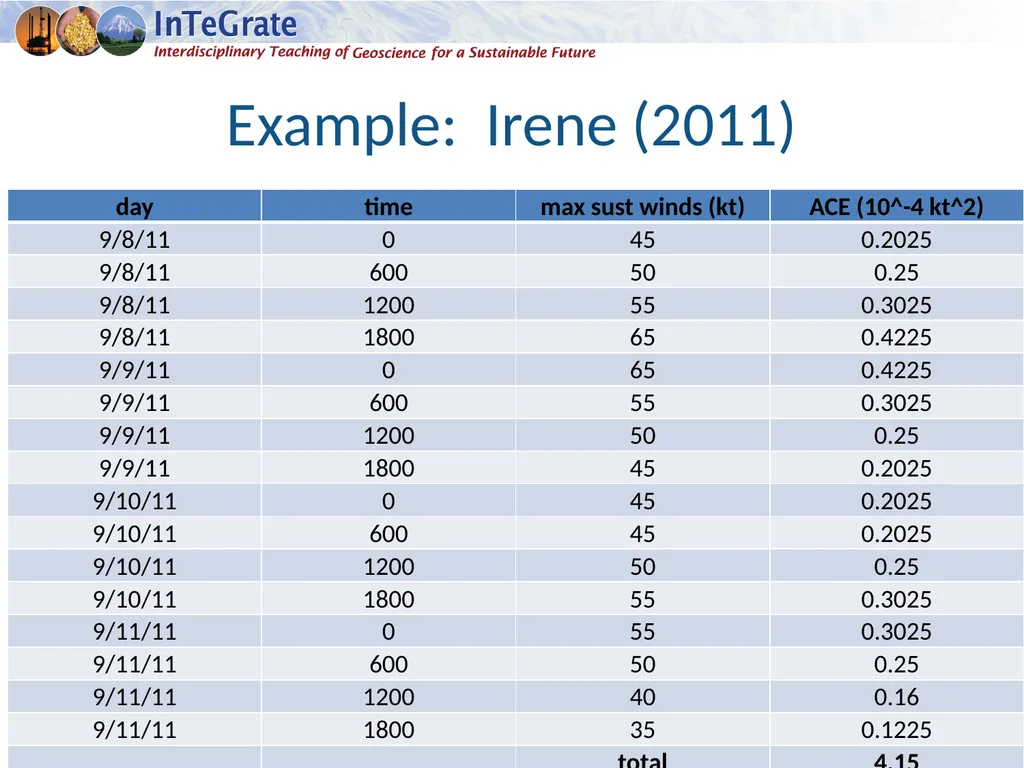Select wind value 55 for 9/9/11 at 600
The width and height of the screenshot is (1024, 768).
pyautogui.click(x=643, y=402)
